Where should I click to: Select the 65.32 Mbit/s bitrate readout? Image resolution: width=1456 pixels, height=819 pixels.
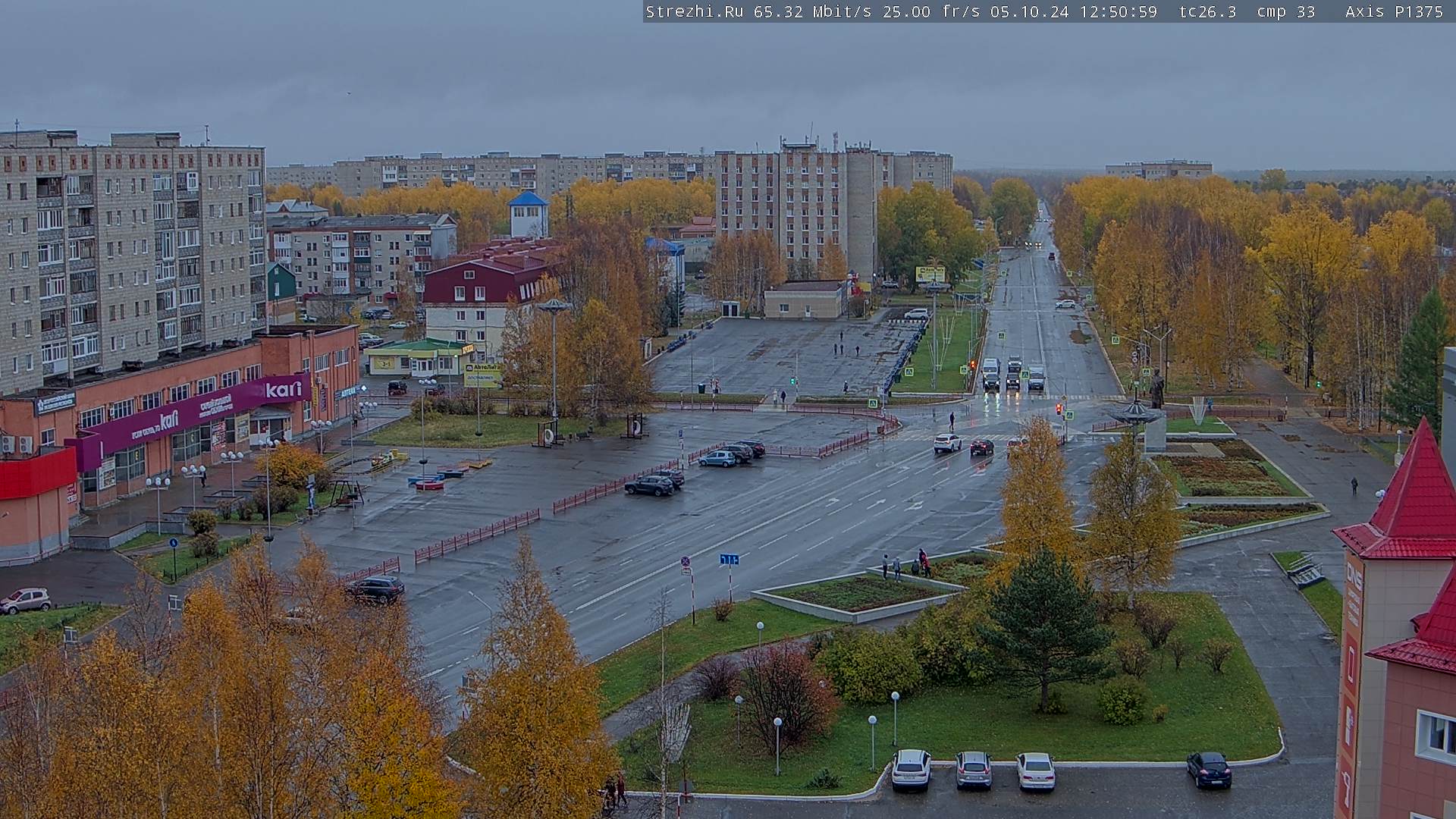tap(812, 11)
